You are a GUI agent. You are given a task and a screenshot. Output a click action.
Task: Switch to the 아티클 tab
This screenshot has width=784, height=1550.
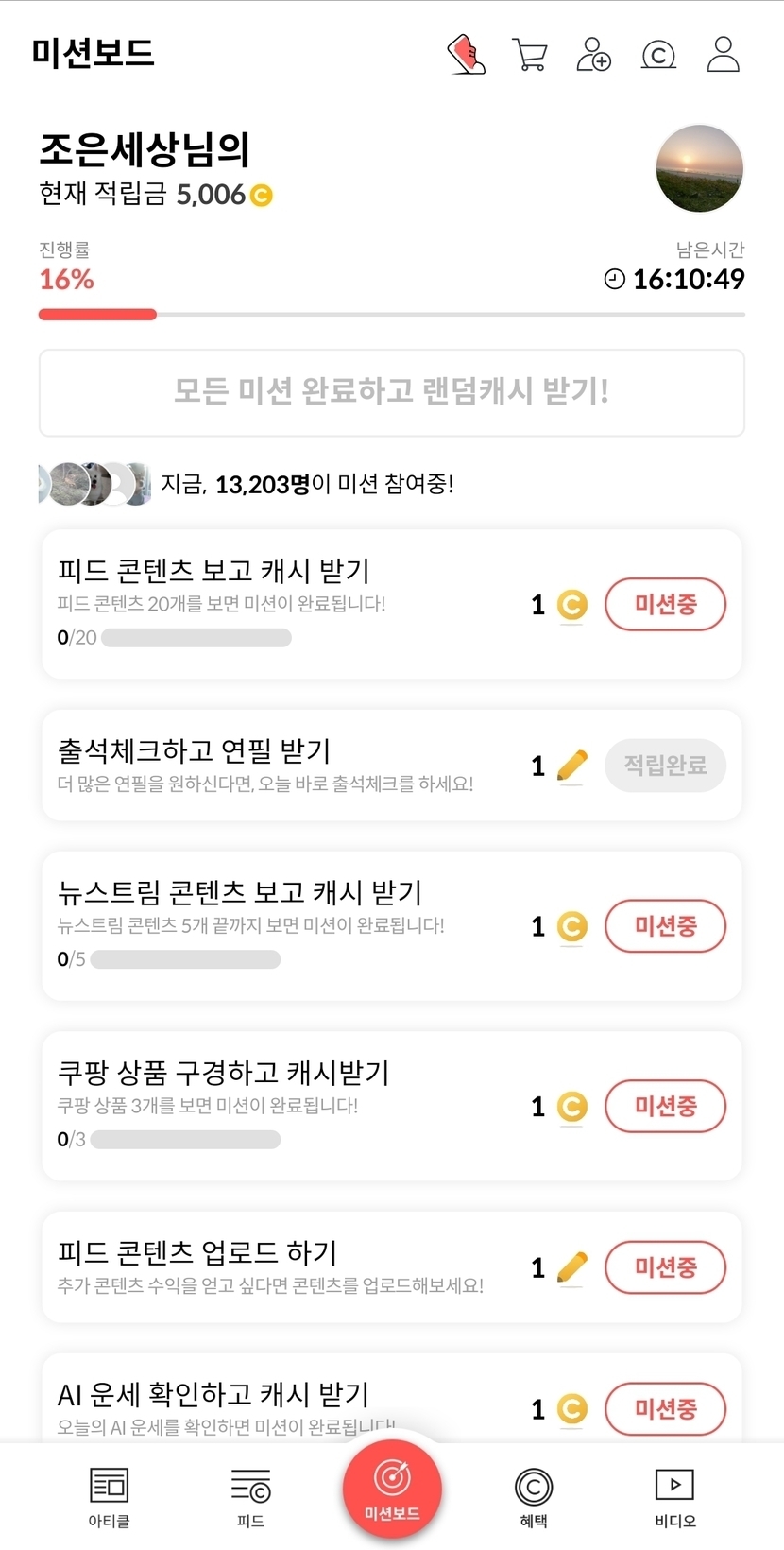[x=109, y=1497]
